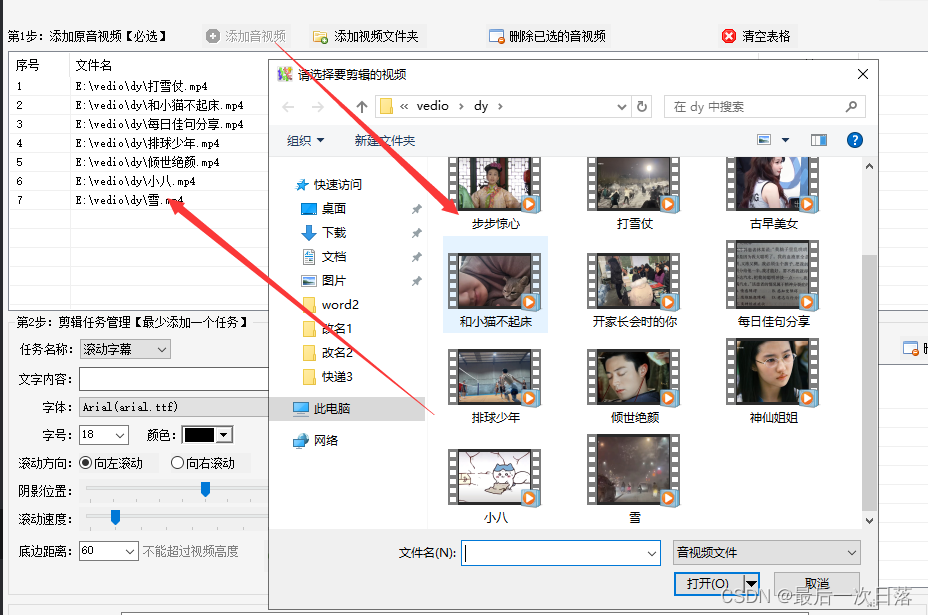The image size is (928, 615).
Task: Click the 文字内容 text field
Action: tap(174, 379)
